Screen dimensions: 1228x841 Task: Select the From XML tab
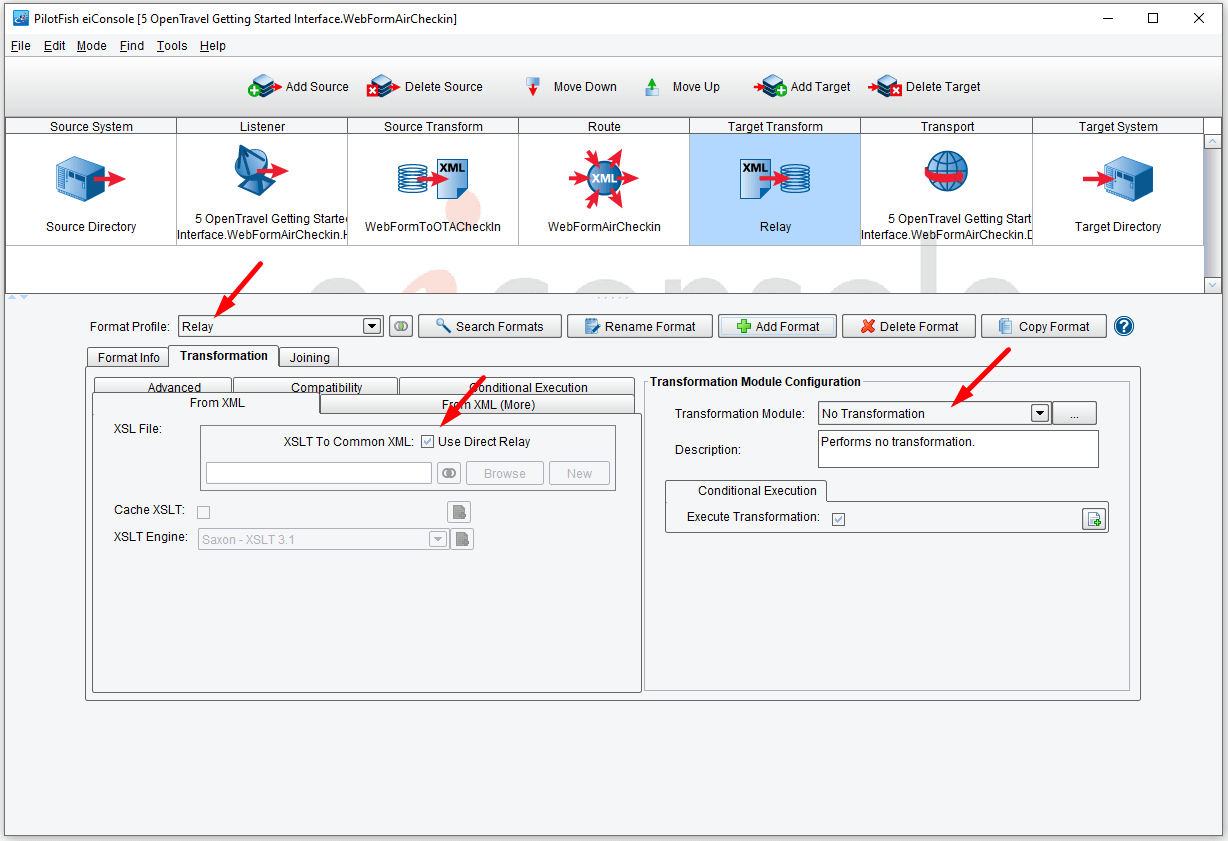coord(206,403)
